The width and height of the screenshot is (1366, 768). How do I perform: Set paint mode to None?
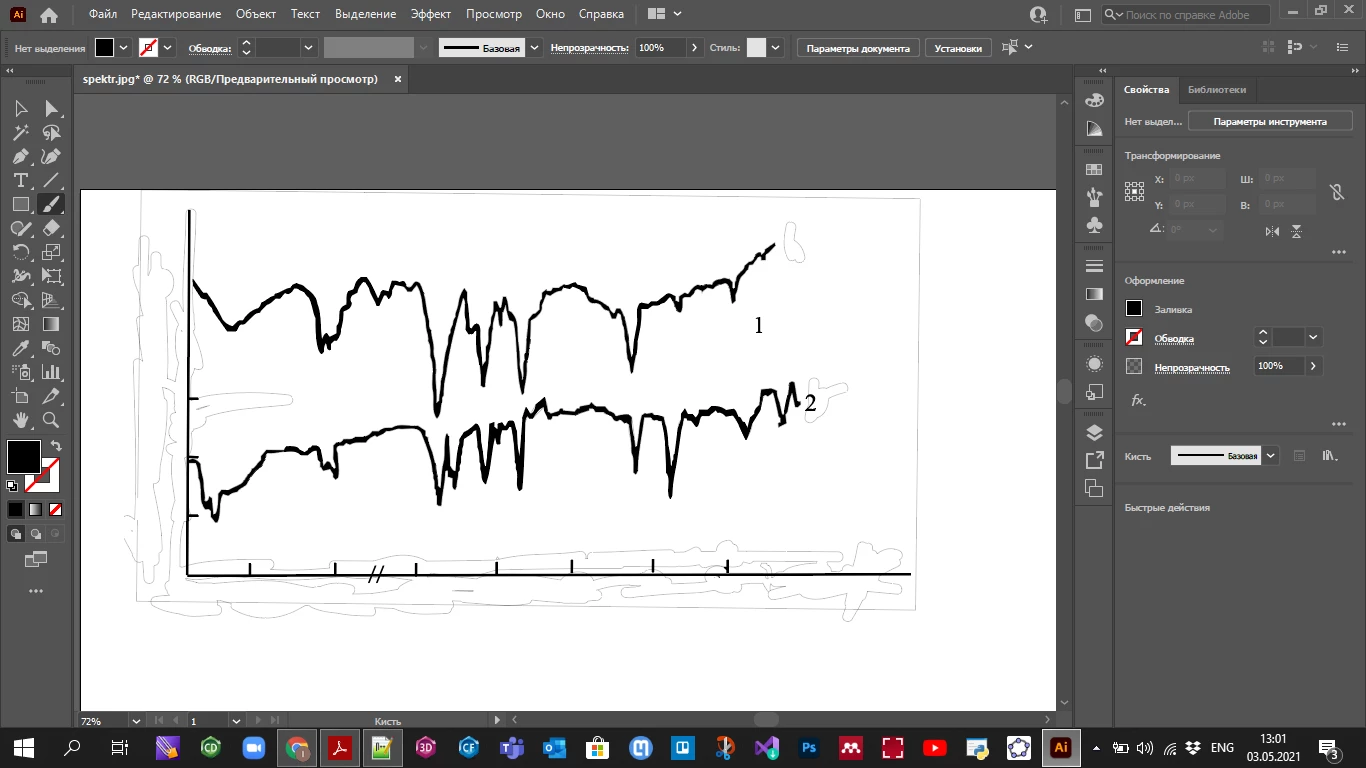tap(56, 509)
